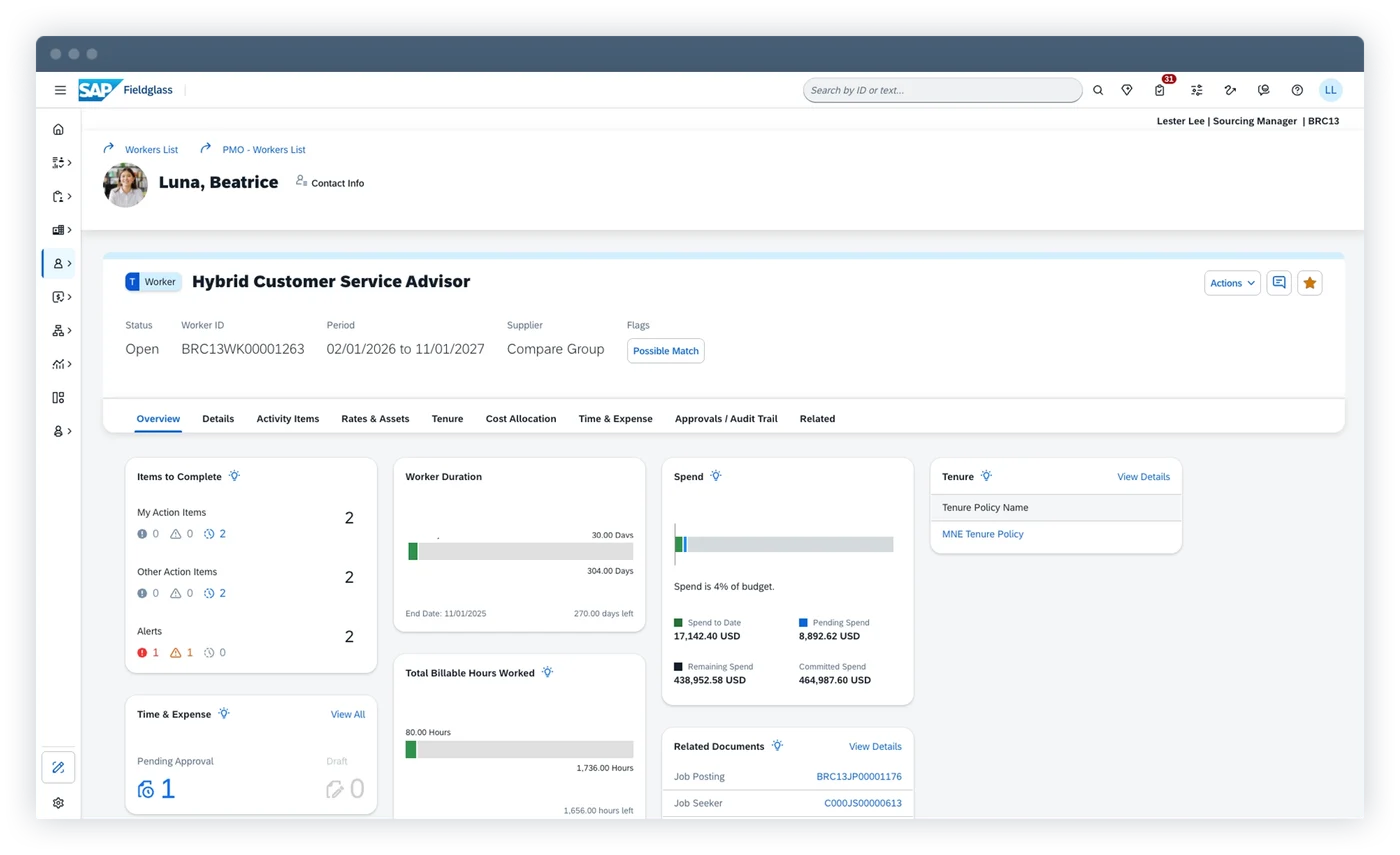Open the diamond icon in header
The height and width of the screenshot is (855, 1400).
tap(1127, 90)
